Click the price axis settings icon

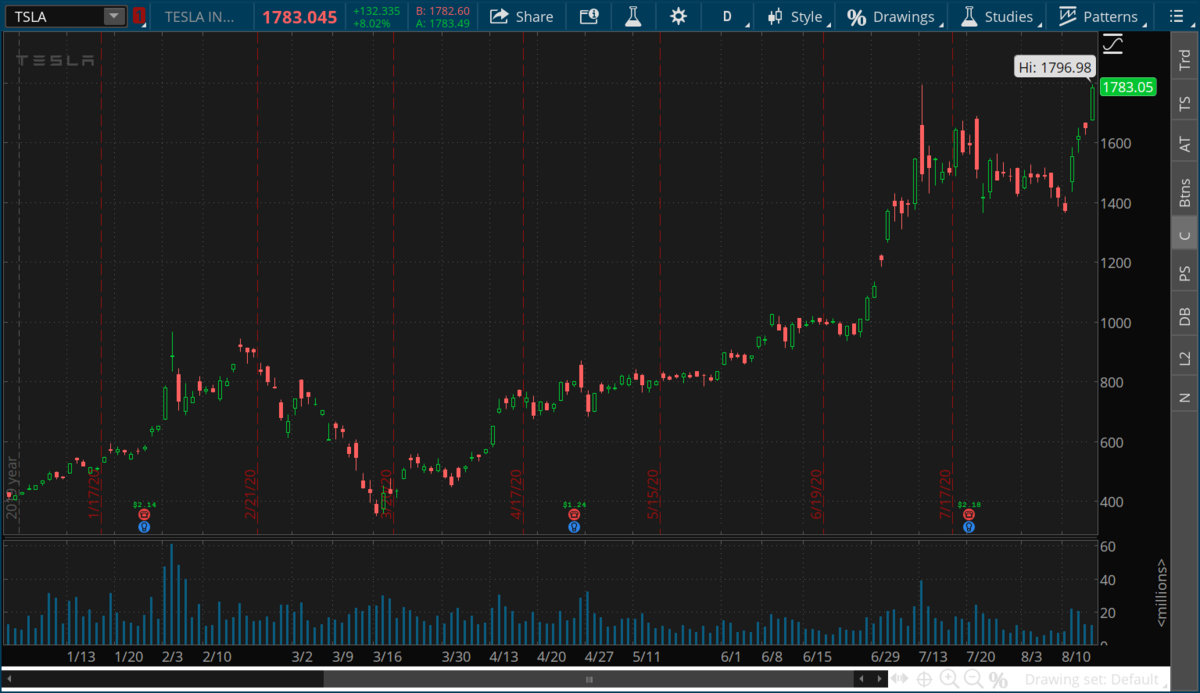[1113, 44]
